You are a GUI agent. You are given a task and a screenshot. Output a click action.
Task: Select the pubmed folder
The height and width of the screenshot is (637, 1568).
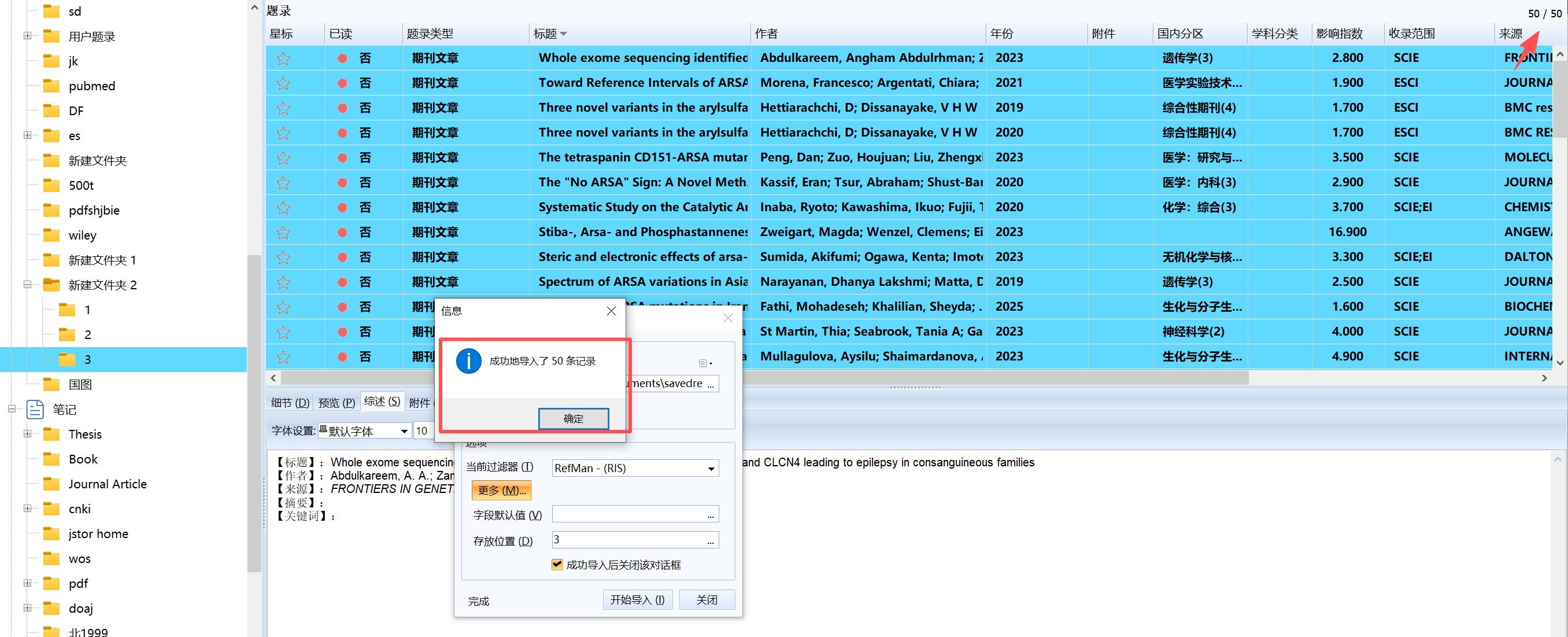91,86
